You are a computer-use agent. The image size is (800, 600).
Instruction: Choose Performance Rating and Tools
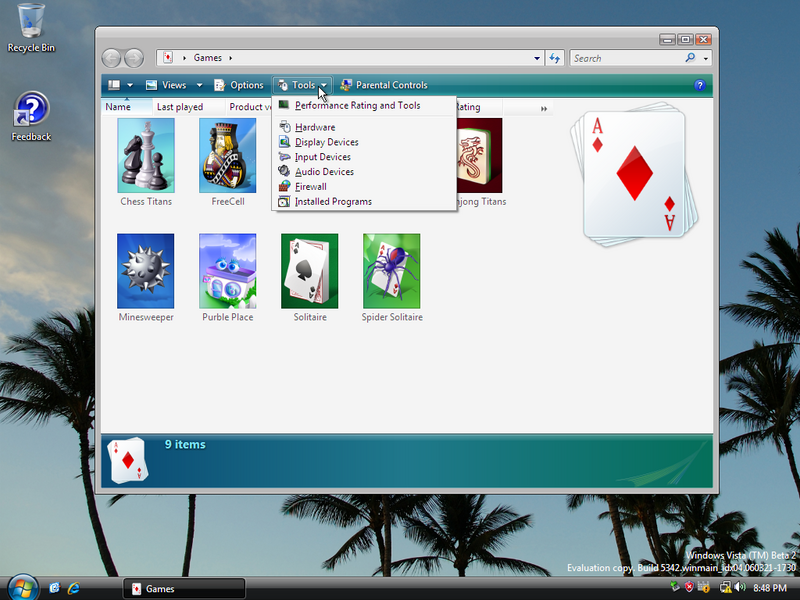coord(364,106)
